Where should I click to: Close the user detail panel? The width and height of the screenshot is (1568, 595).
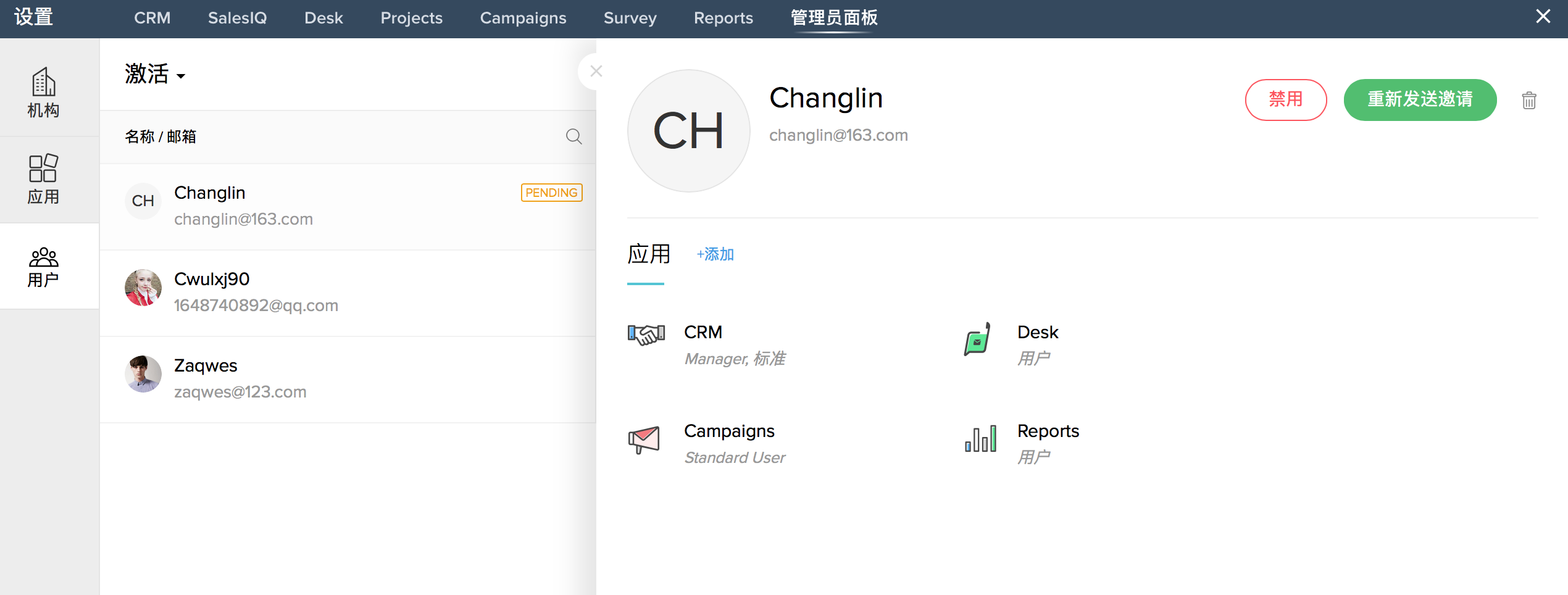[x=595, y=72]
